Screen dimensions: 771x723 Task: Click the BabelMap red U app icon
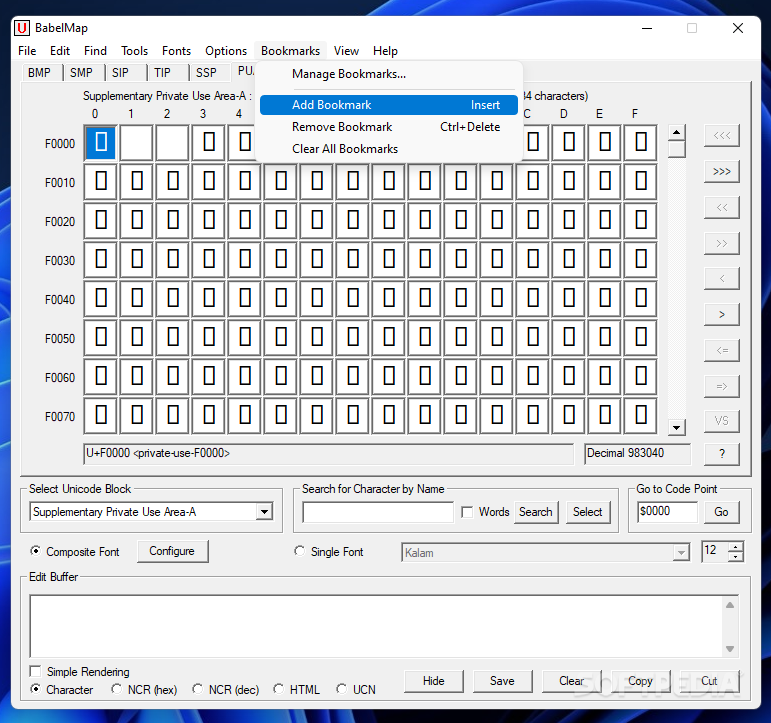(x=22, y=28)
